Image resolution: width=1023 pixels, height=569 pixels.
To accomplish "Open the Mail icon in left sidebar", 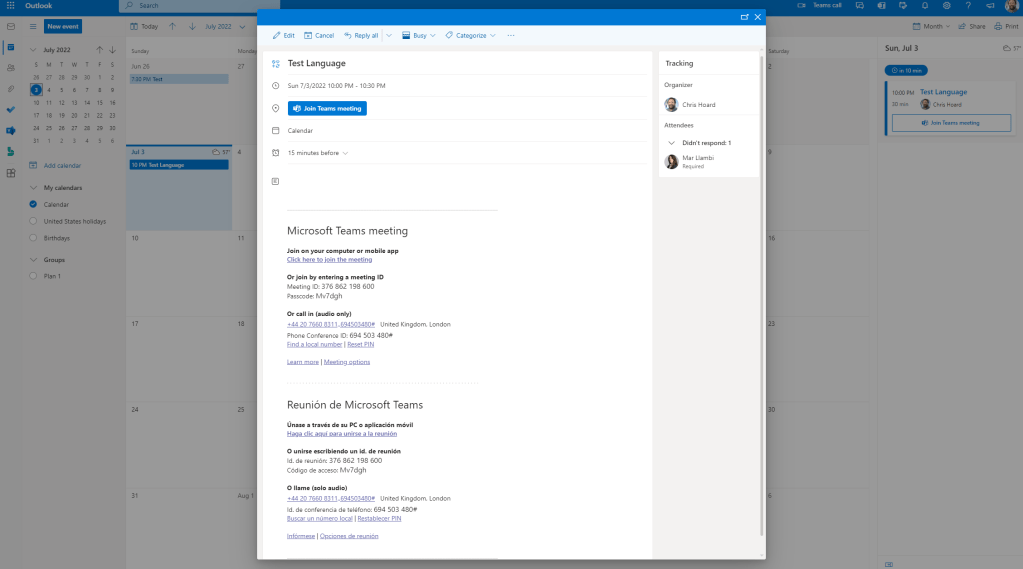I will [x=11, y=26].
